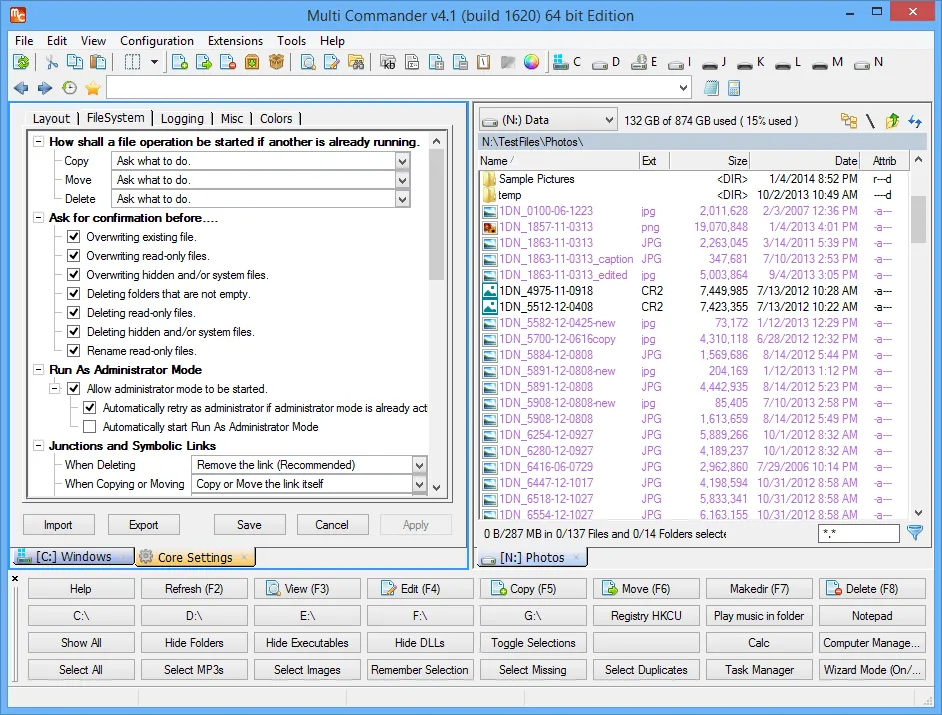
Task: Collapse 'Ask for confirmation before' section
Action: pos(38,218)
